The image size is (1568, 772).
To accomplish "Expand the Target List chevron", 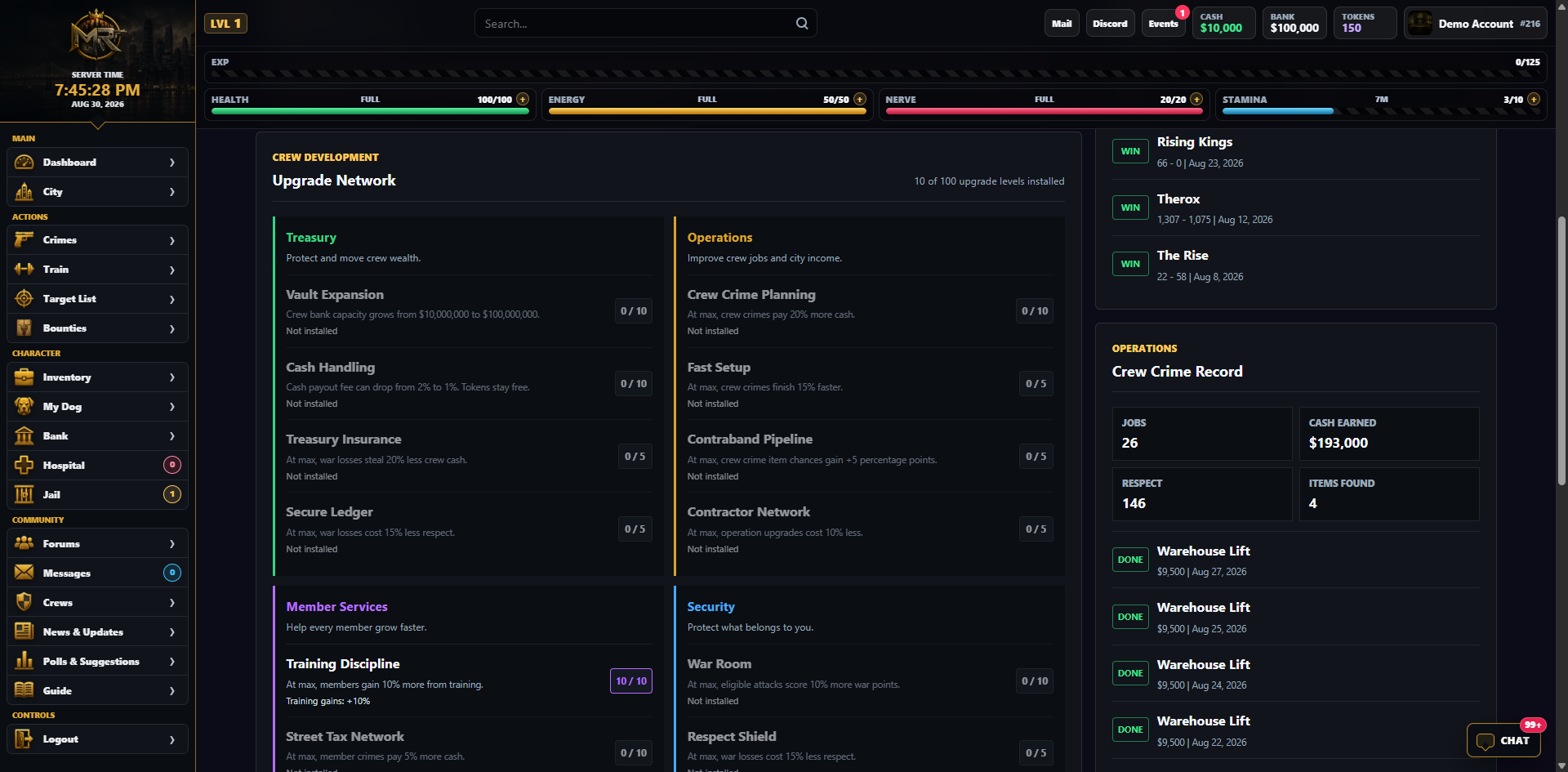I will coord(172,300).
